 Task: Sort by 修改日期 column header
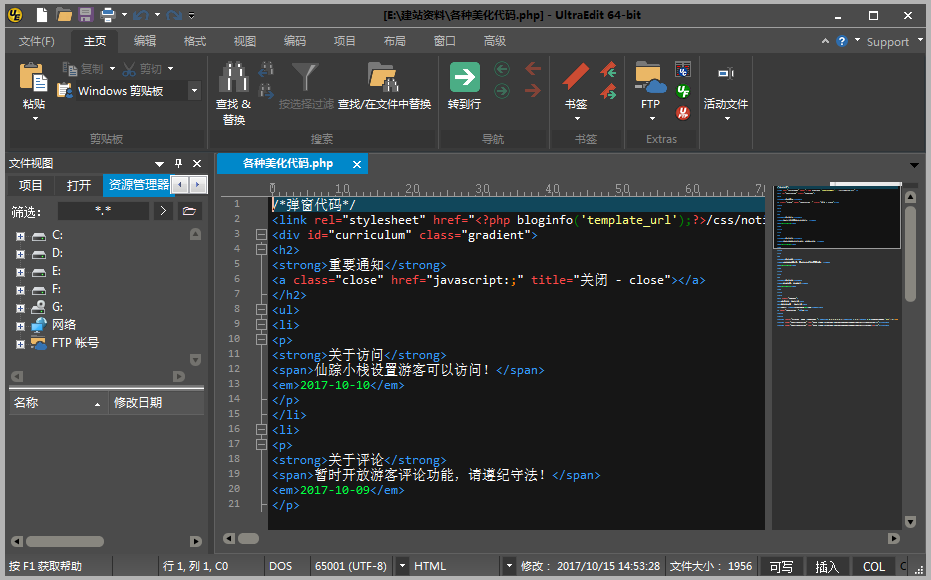(x=138, y=402)
